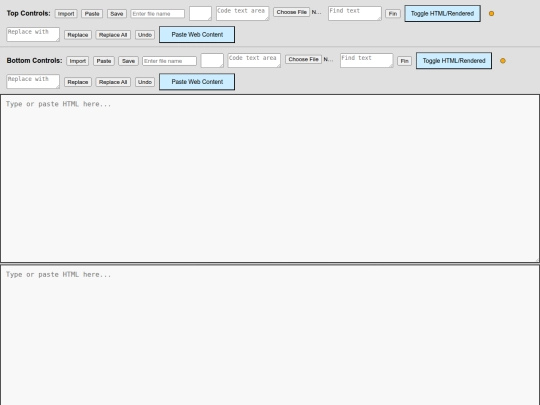Click the upper HTML editor's resize handle
The image size is (540, 405).
tap(537, 260)
